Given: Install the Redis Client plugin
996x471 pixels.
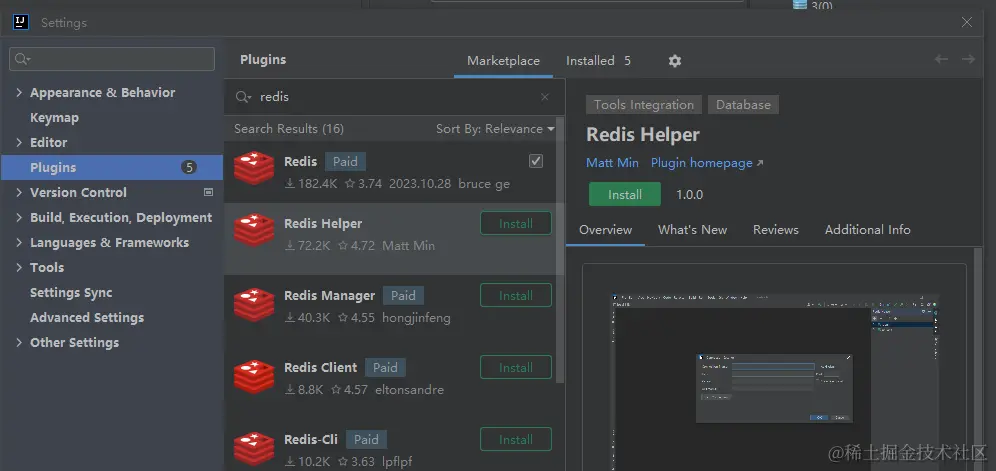Looking at the screenshot, I should [516, 367].
